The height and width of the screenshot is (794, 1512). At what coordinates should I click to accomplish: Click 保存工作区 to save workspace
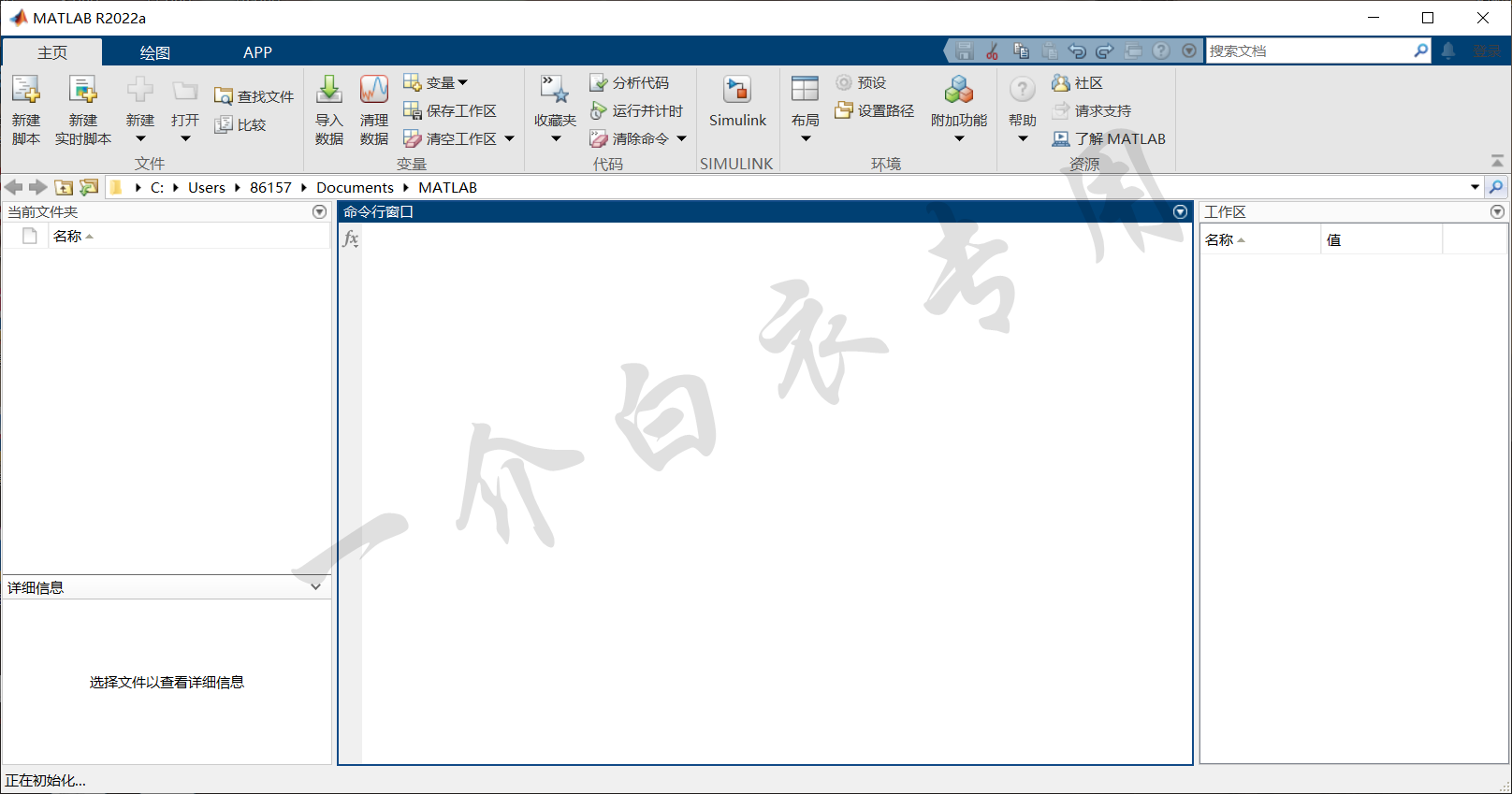[450, 110]
